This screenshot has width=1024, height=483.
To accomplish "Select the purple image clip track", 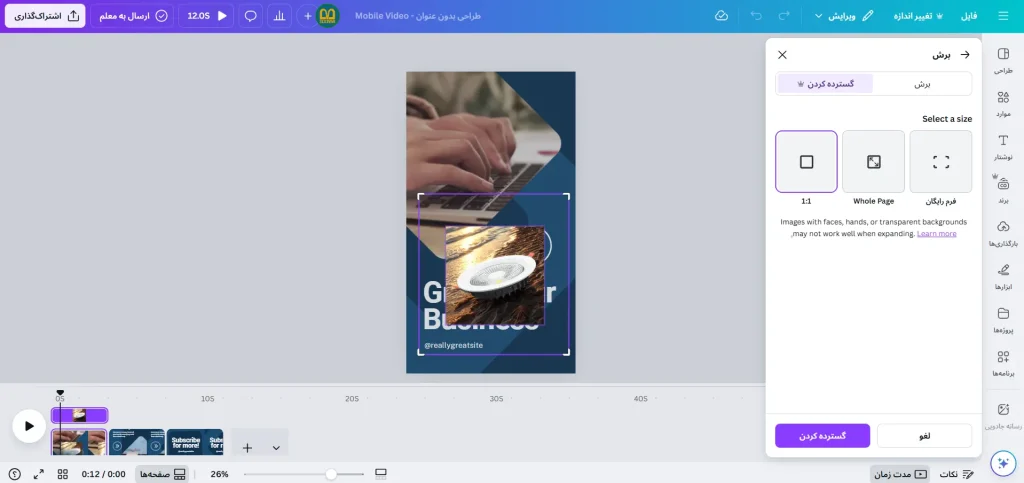I will coord(79,415).
